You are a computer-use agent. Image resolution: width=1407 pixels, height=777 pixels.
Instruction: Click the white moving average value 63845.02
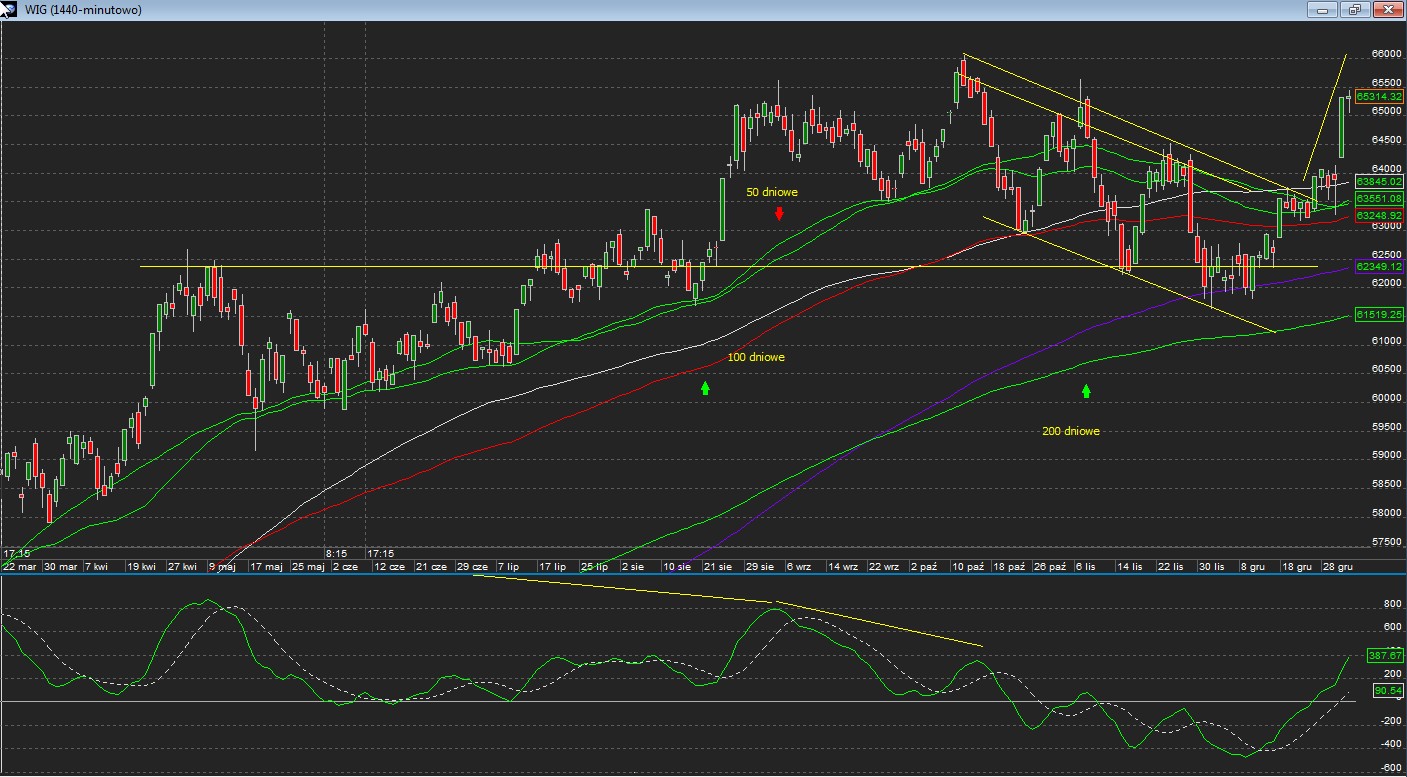coord(1379,182)
